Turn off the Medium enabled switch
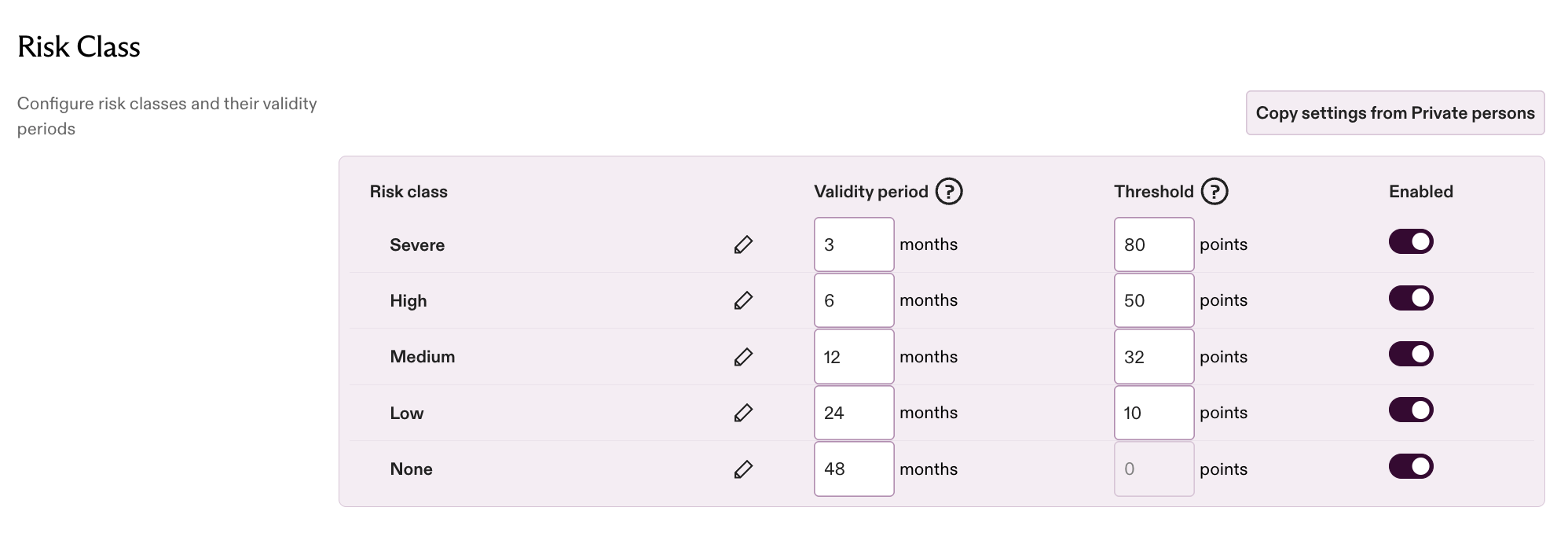This screenshot has height=533, width=1568. pos(1411,354)
